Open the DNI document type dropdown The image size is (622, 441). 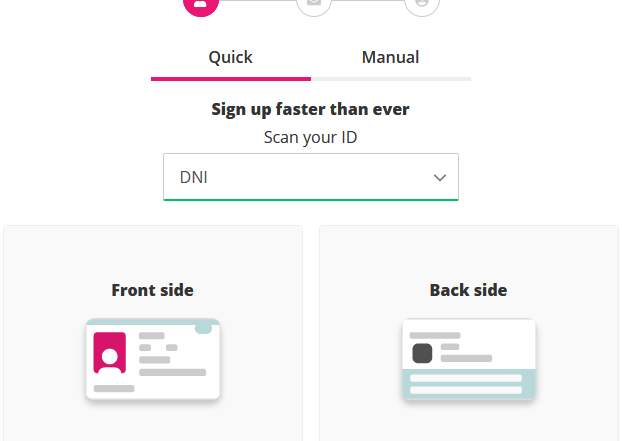point(311,177)
